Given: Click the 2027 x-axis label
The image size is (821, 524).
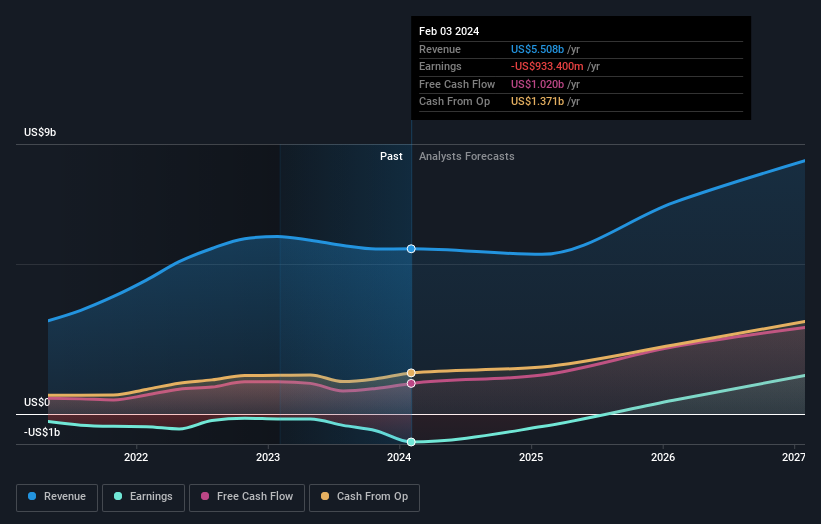Looking at the screenshot, I should (794, 457).
